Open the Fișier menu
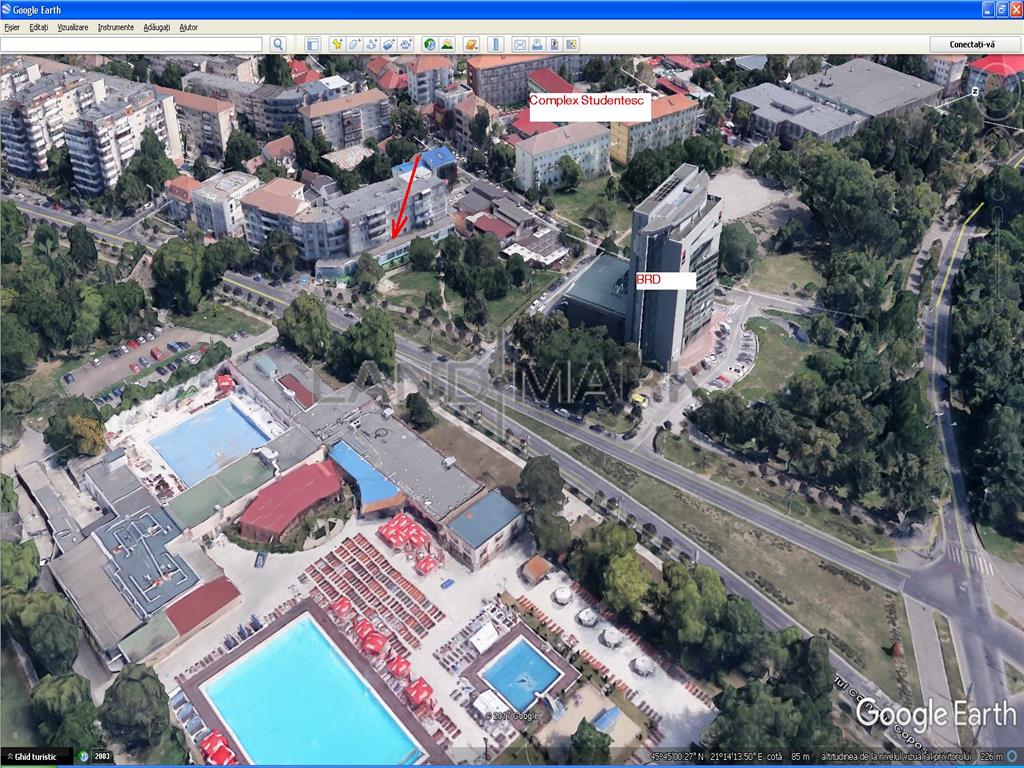The width and height of the screenshot is (1024, 768). tap(12, 27)
